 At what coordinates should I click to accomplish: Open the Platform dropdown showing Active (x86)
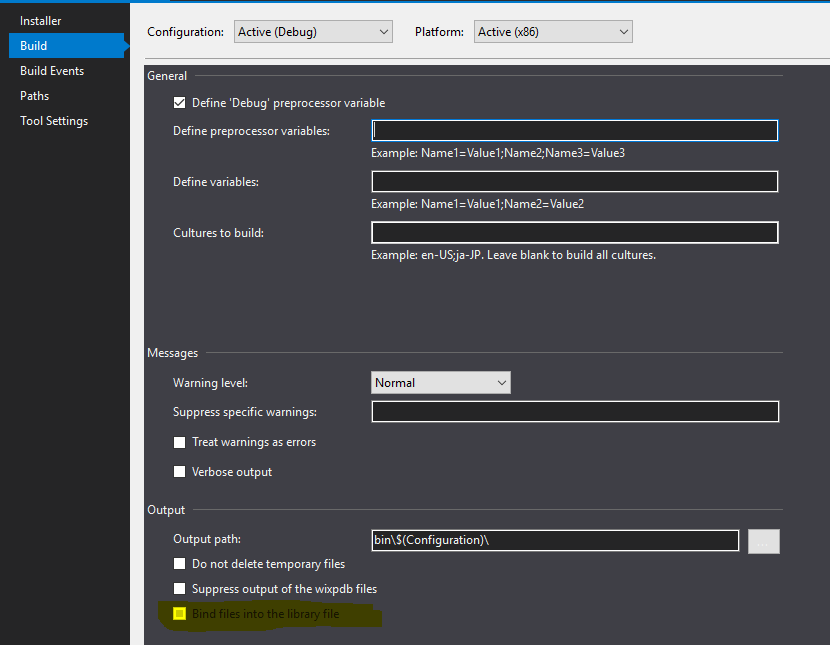tap(552, 31)
